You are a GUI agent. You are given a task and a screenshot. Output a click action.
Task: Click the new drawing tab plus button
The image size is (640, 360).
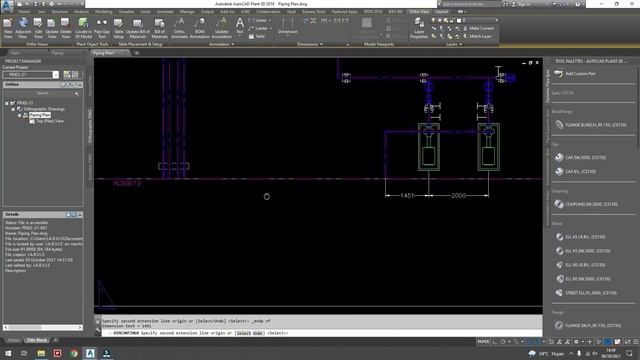point(136,53)
